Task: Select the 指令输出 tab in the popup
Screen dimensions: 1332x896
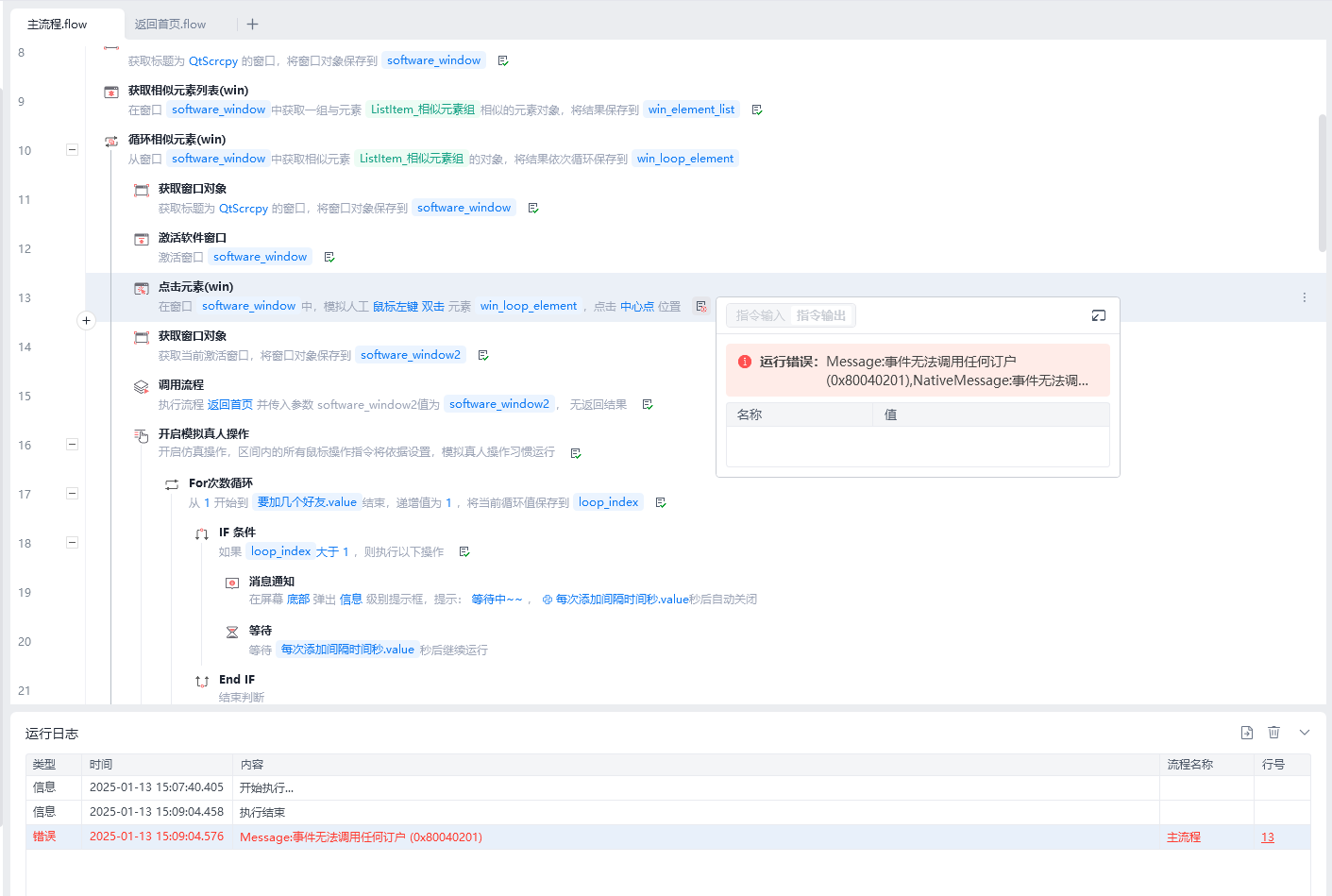Action: [821, 315]
